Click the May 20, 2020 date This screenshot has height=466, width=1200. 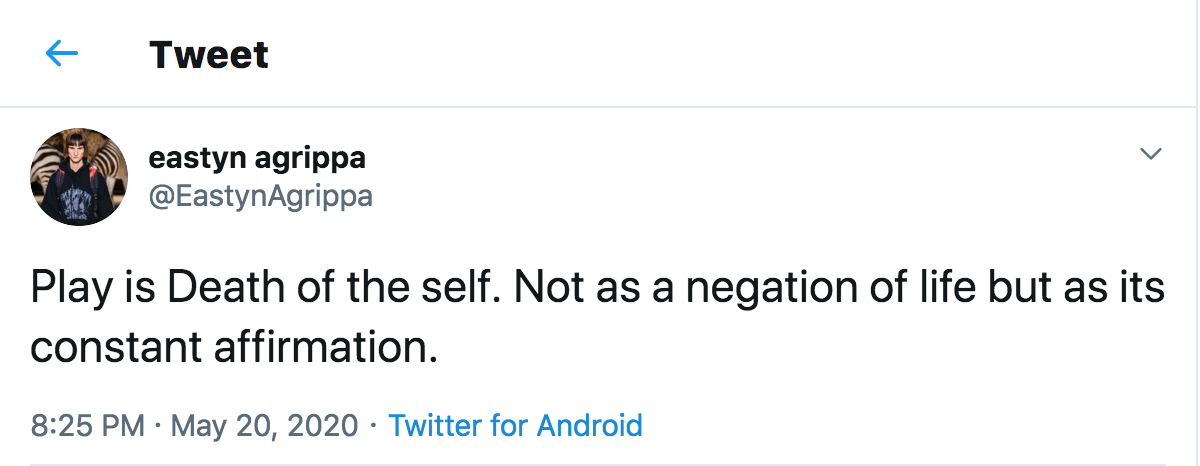point(264,425)
